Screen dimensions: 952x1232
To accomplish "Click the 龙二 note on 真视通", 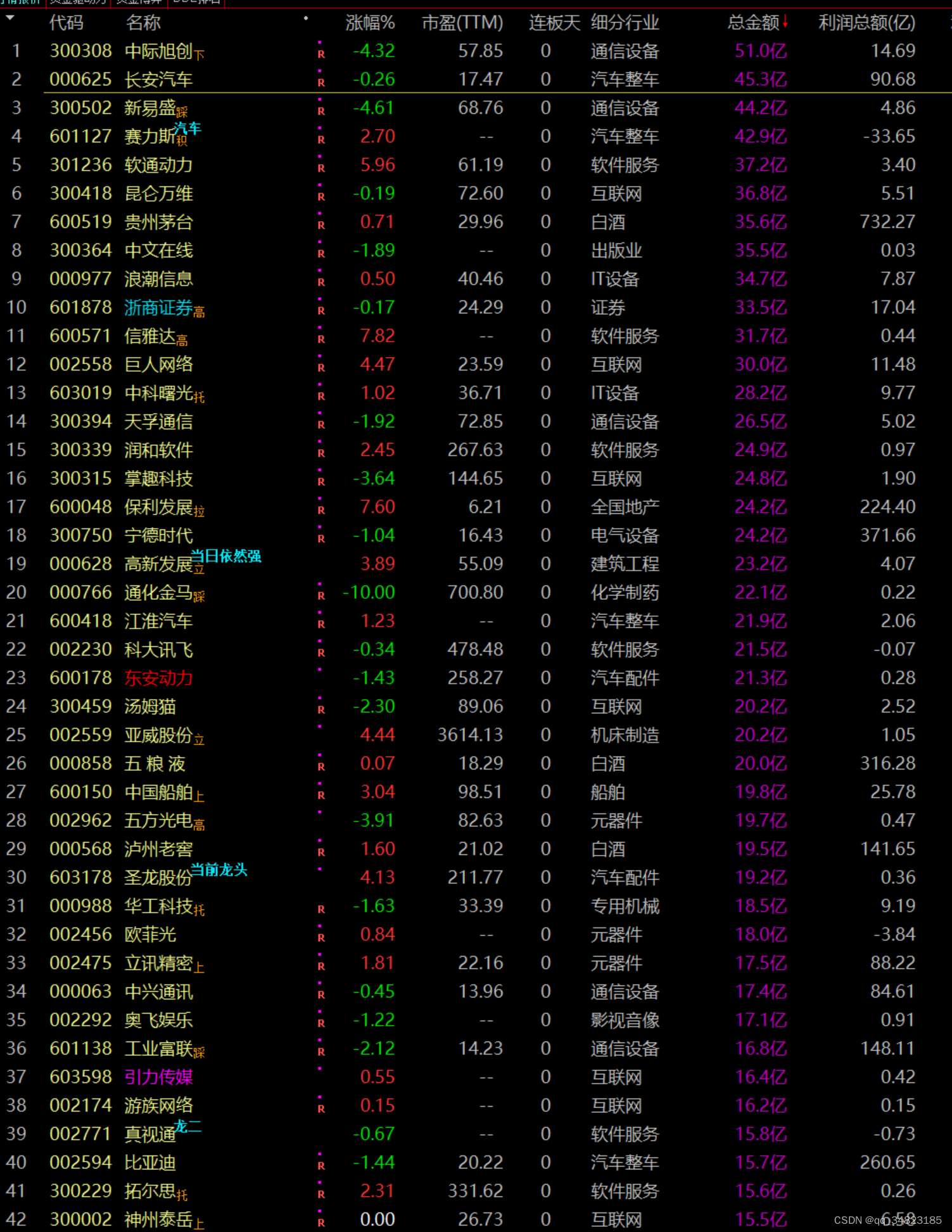I will (187, 1126).
